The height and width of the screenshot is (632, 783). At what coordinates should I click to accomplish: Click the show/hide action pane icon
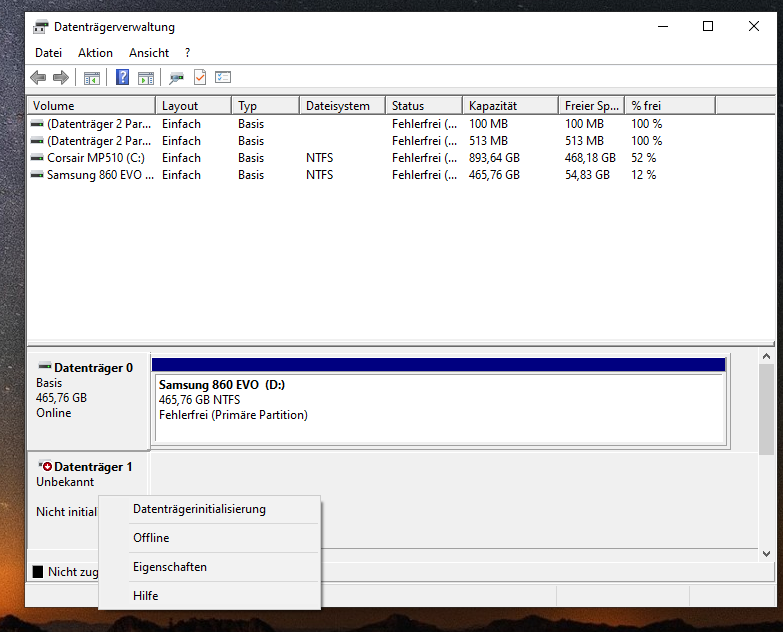click(146, 78)
